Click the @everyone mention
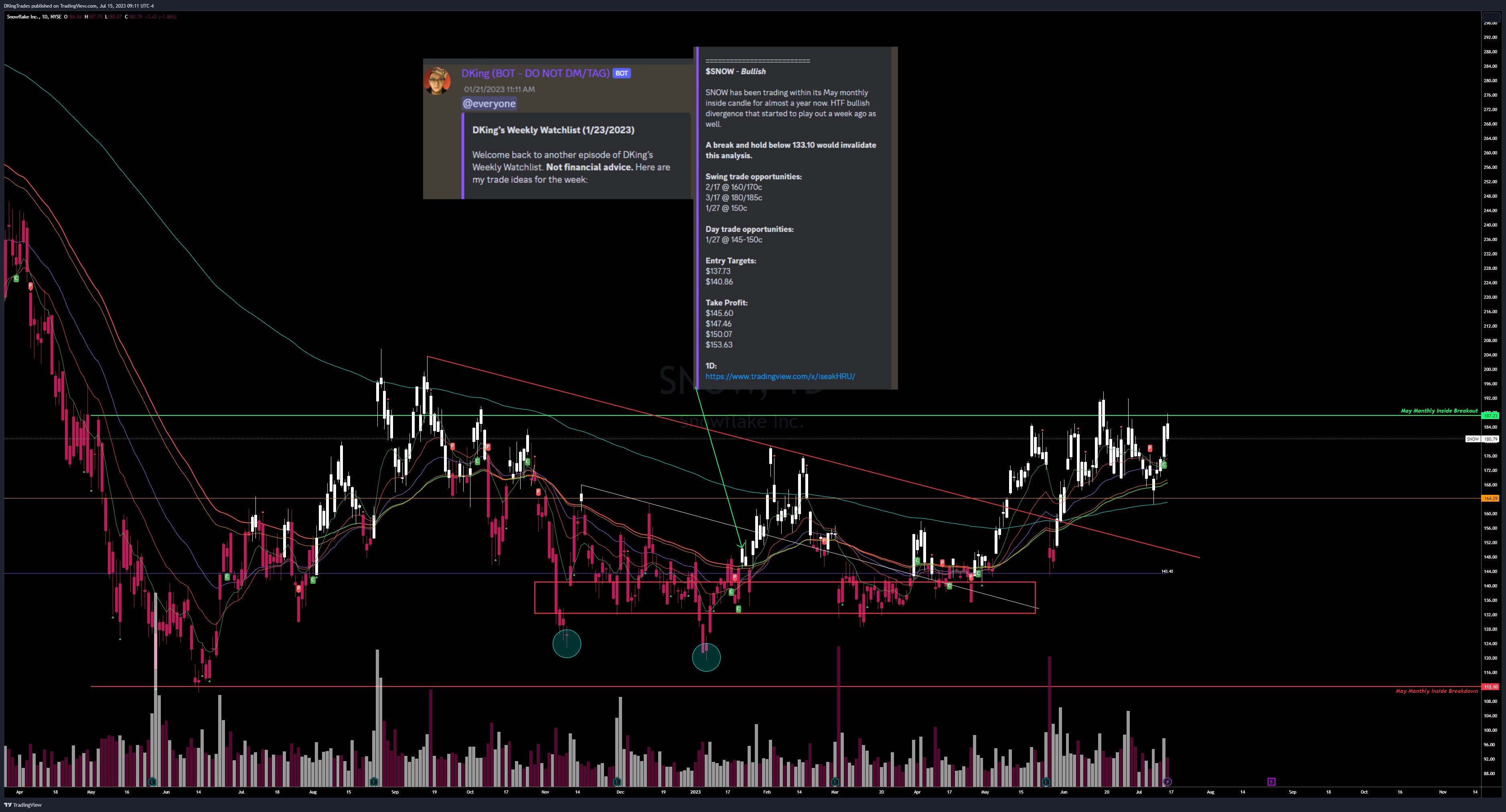The width and height of the screenshot is (1506, 812). point(489,103)
